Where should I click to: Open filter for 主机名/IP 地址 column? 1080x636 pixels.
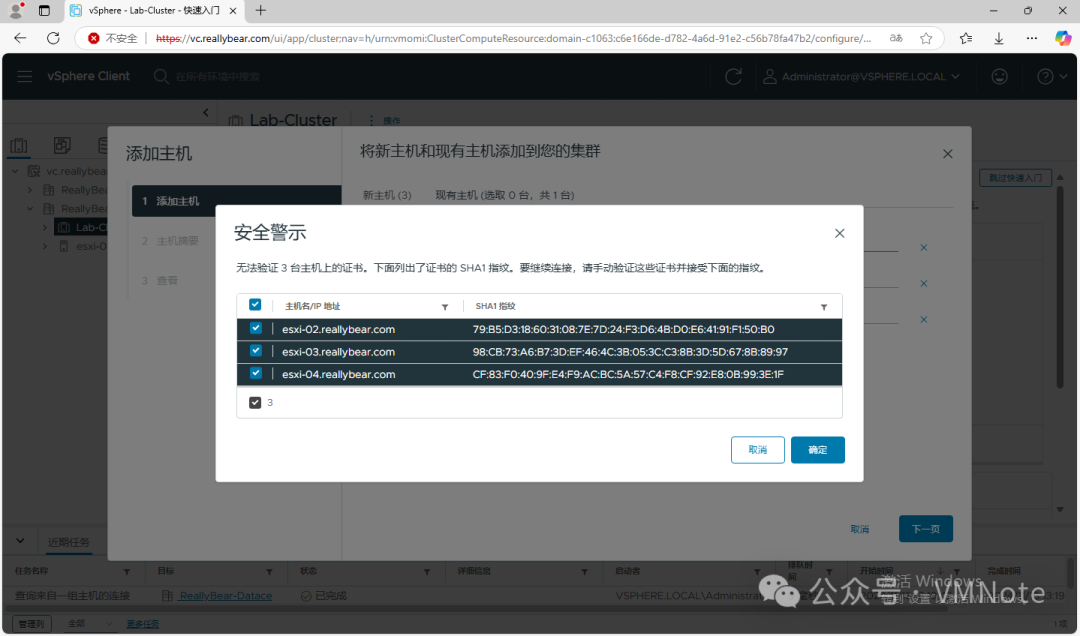(x=445, y=307)
